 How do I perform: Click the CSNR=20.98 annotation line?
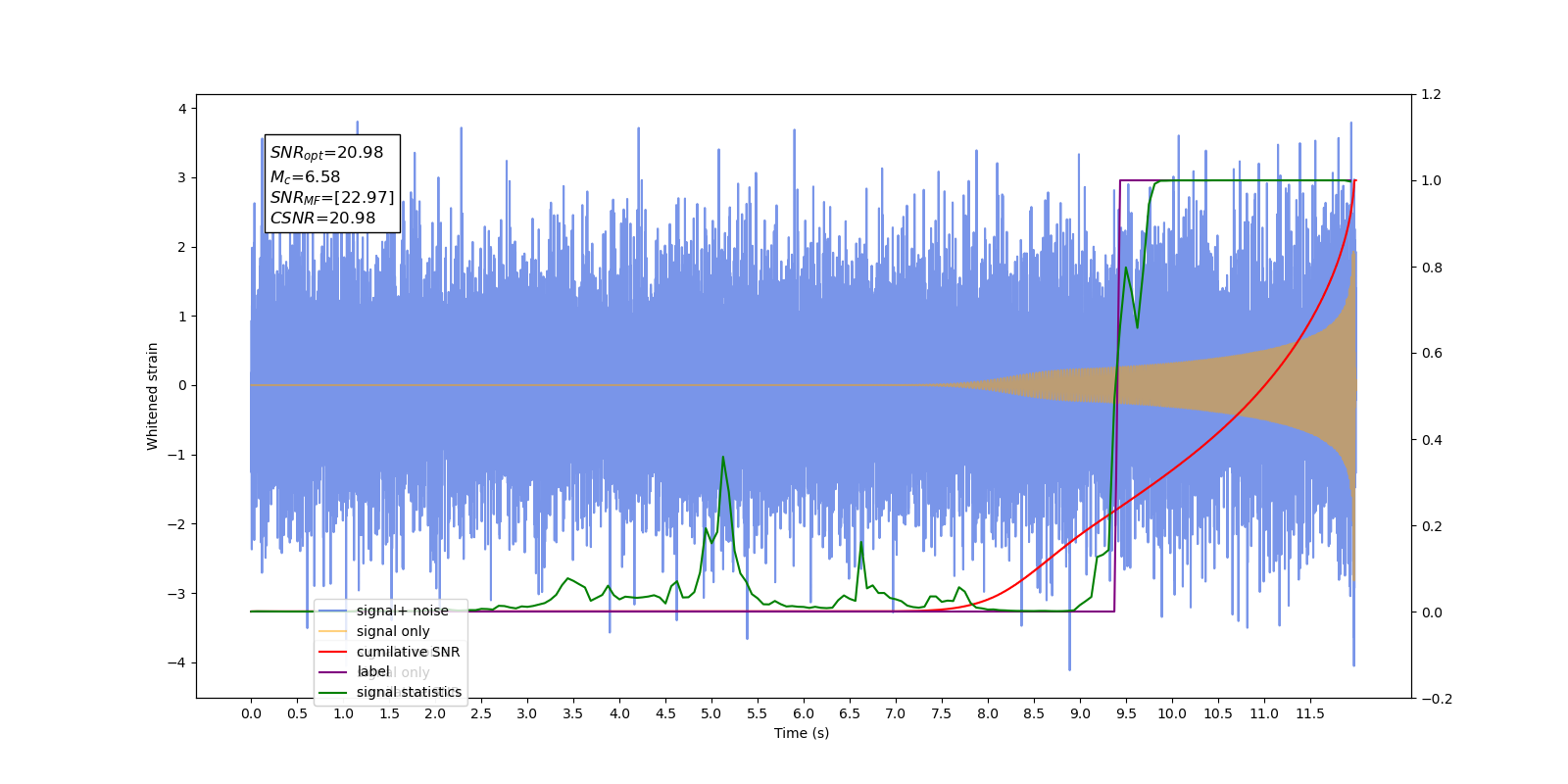point(322,219)
